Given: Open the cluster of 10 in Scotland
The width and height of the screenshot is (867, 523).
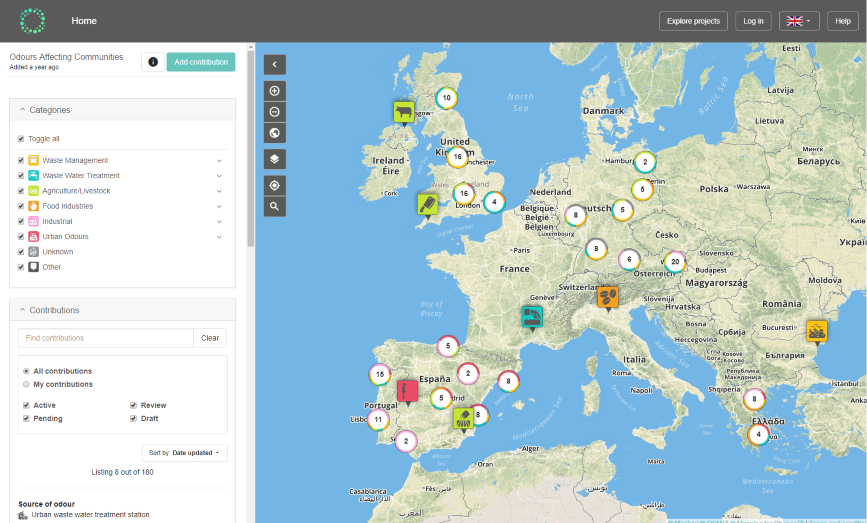Looking at the screenshot, I should coord(446,98).
